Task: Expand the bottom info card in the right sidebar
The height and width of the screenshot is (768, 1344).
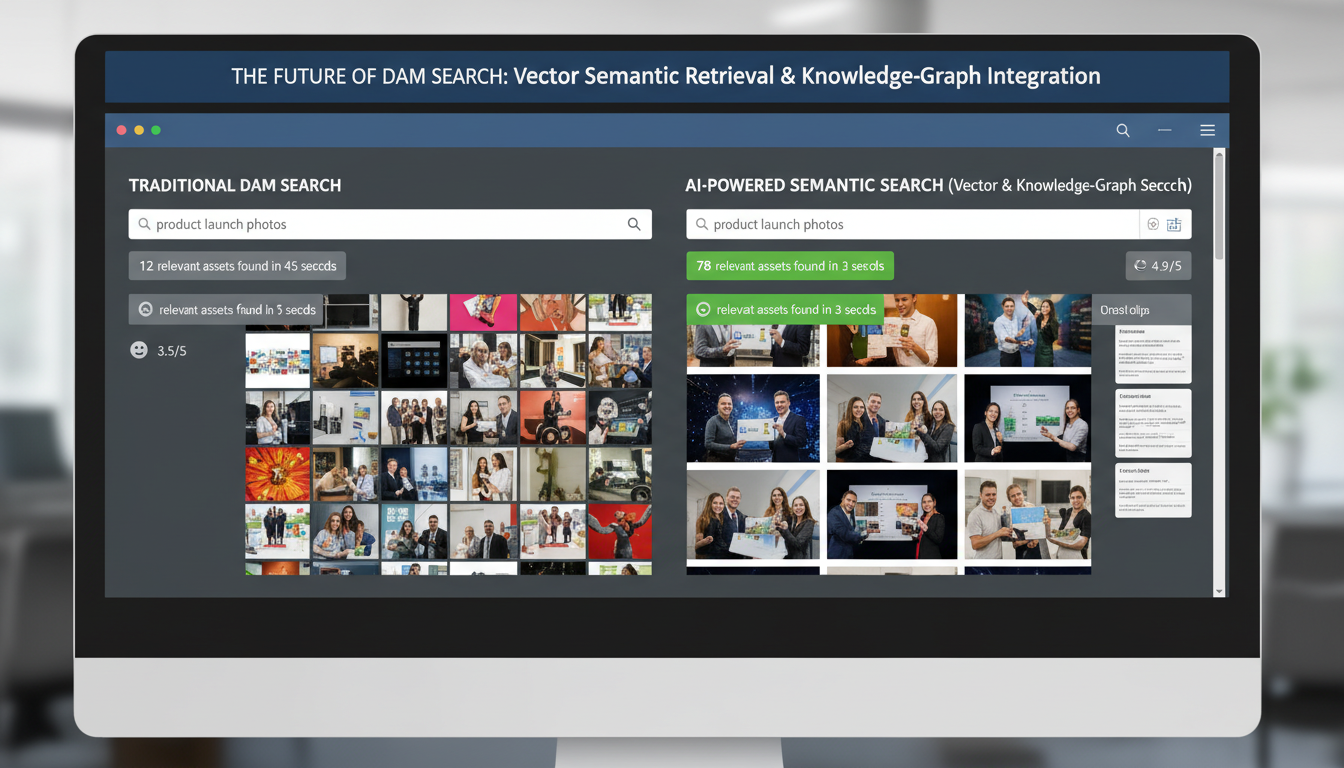Action: pos(1152,489)
